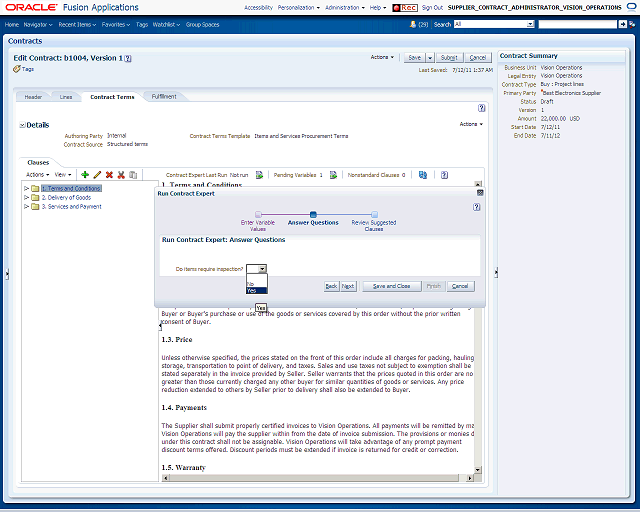
Task: Click the search go arrow icon
Action: pos(622,24)
